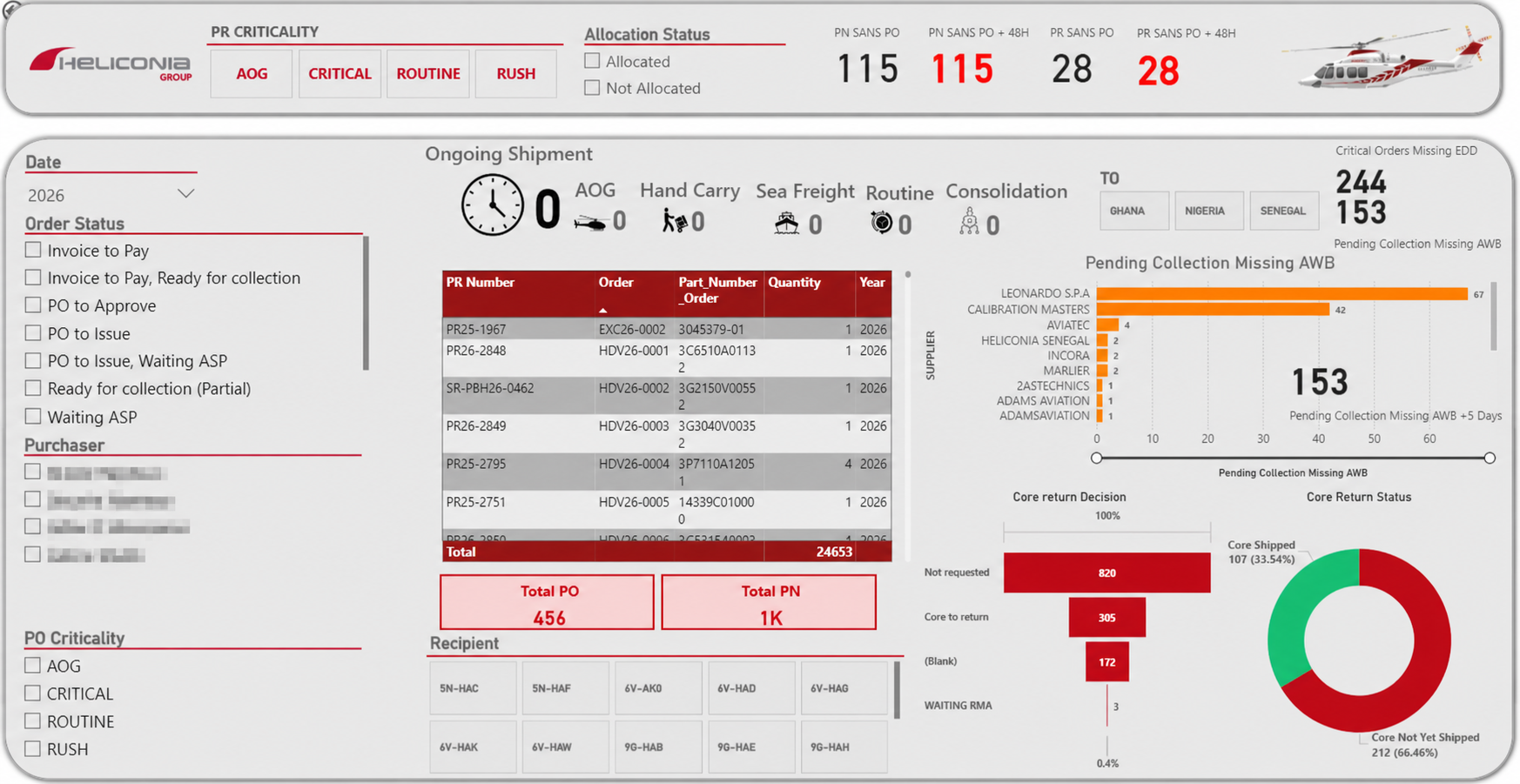The image size is (1520, 784).
Task: Check RUSH under PO Criticality
Action: pyautogui.click(x=33, y=748)
